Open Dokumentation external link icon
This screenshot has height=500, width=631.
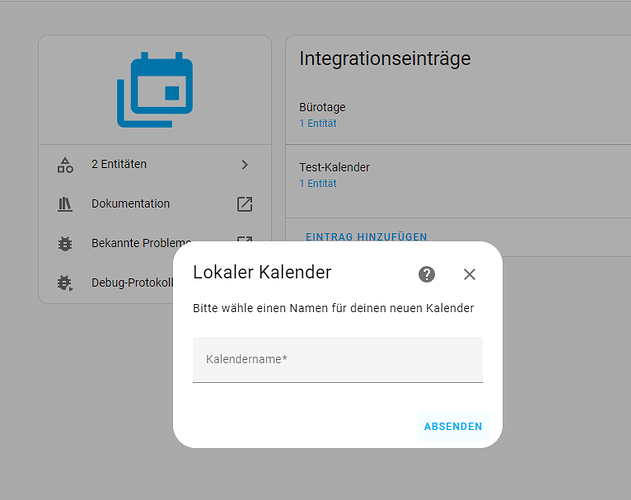(x=245, y=204)
